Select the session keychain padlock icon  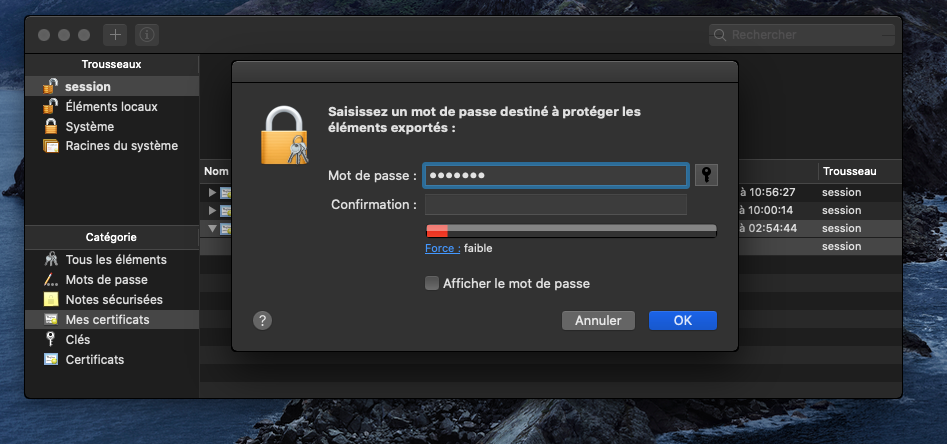(50, 87)
